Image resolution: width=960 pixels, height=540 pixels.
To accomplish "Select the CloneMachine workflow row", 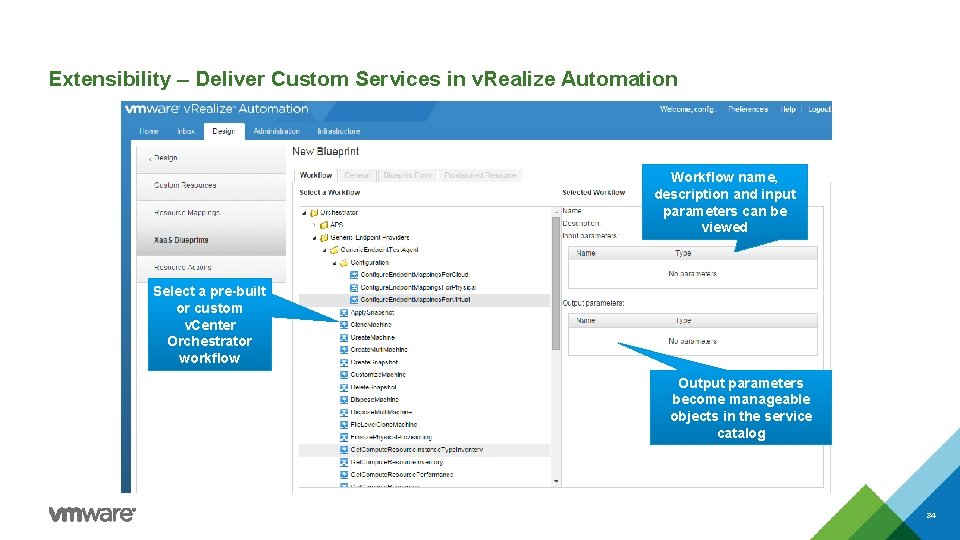I will [x=424, y=325].
